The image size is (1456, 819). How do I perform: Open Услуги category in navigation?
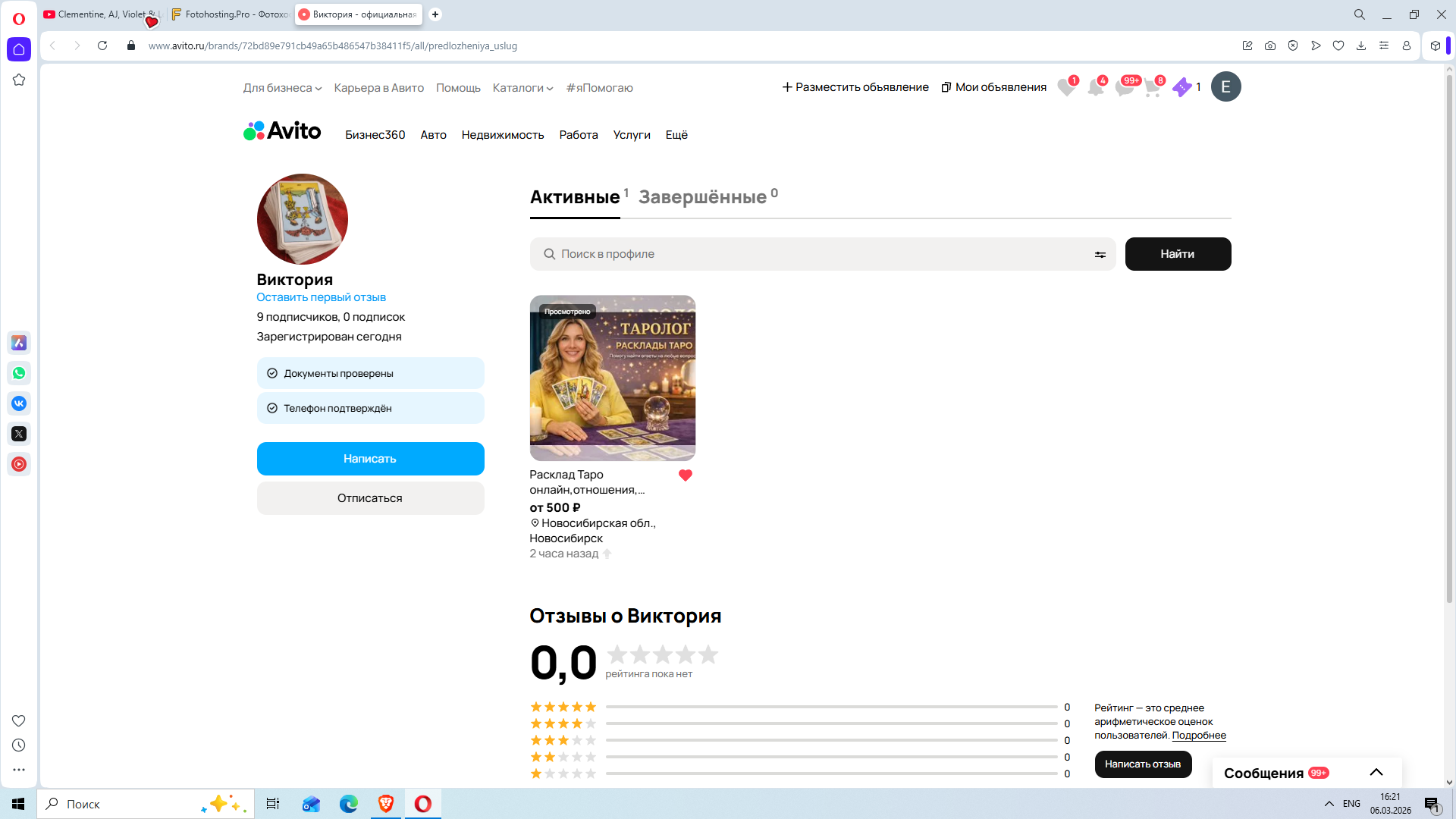(x=631, y=135)
